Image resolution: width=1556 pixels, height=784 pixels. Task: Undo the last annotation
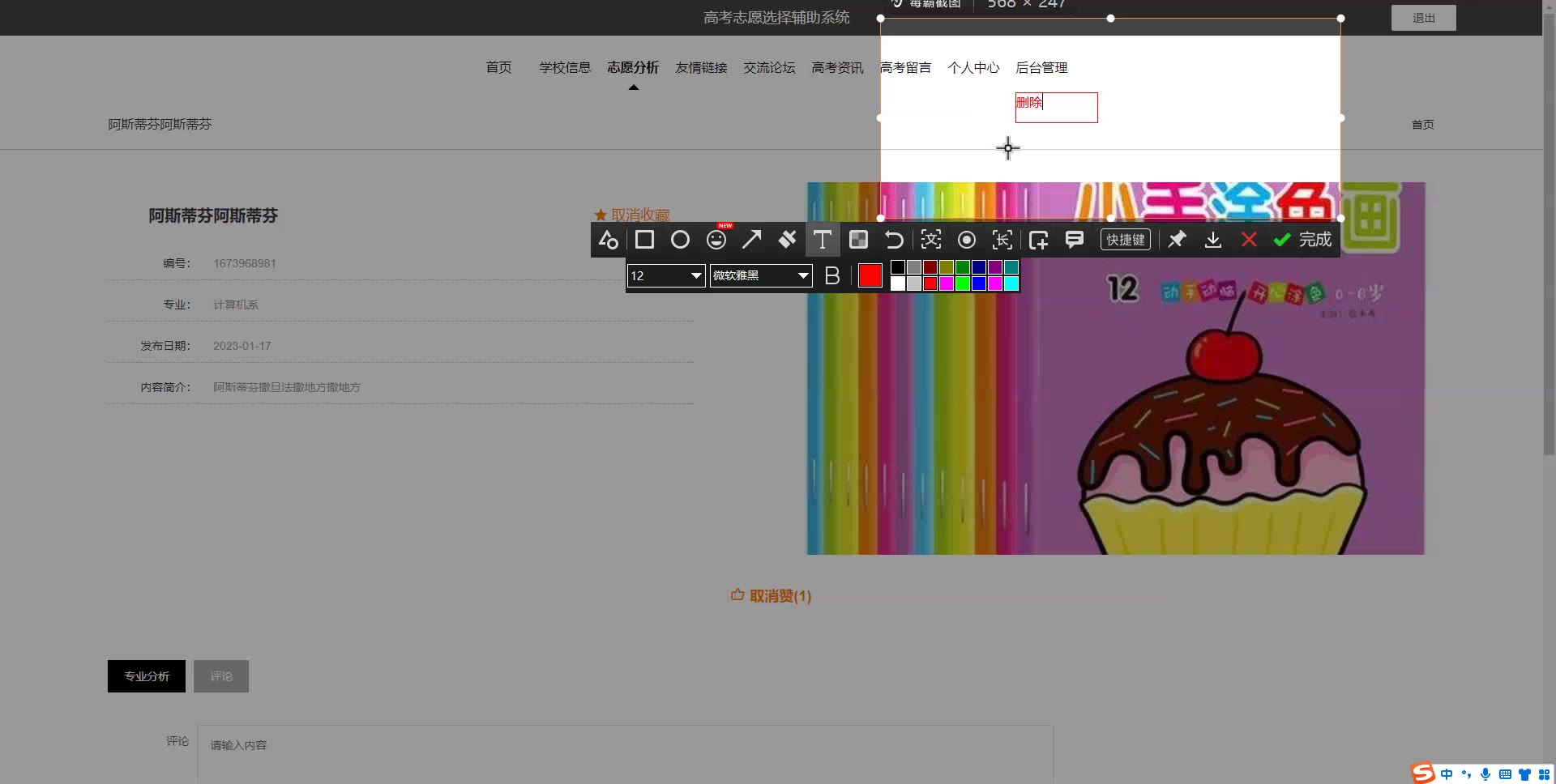click(x=894, y=240)
